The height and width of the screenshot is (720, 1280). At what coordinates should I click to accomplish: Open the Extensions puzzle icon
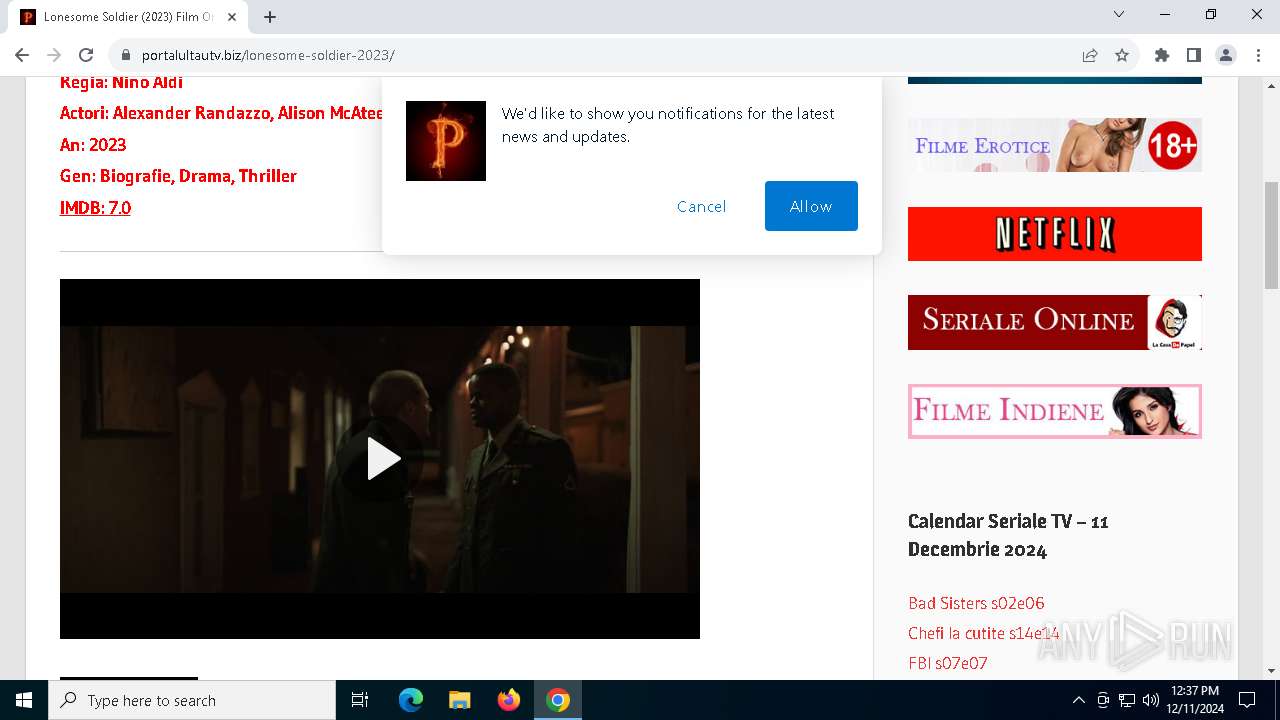click(x=1162, y=55)
